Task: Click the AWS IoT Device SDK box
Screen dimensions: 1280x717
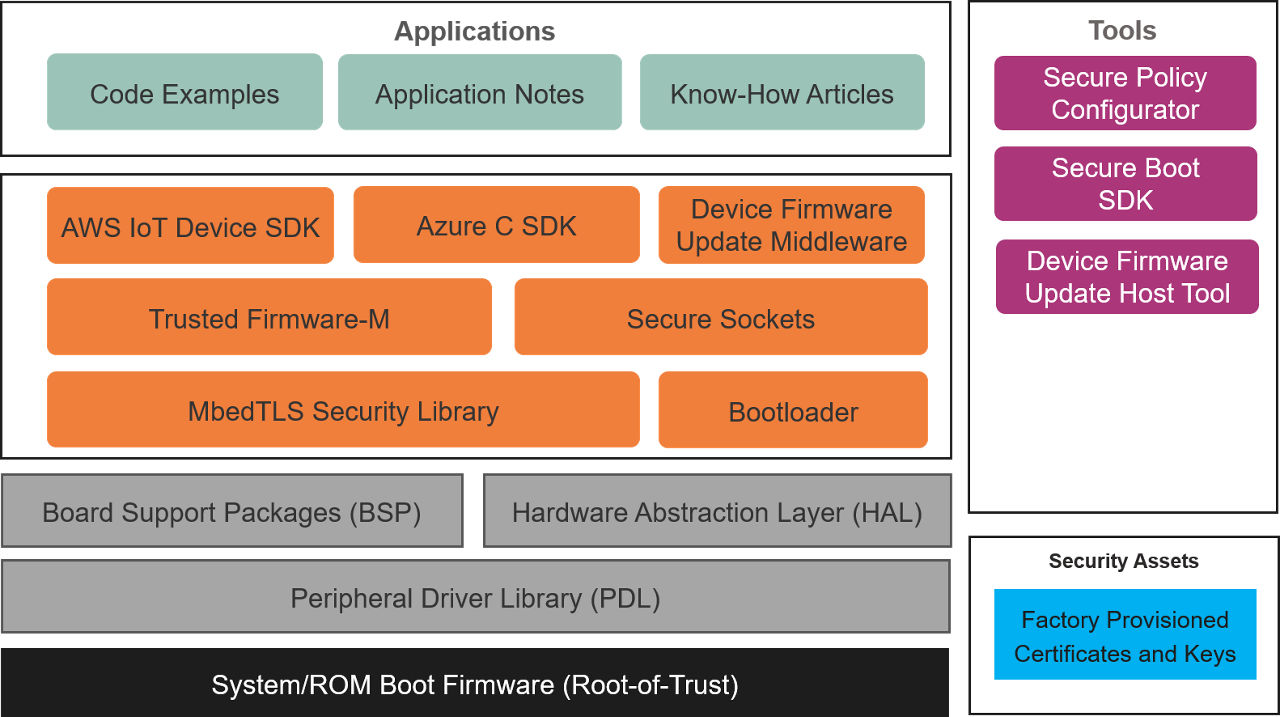Action: pyautogui.click(x=190, y=226)
